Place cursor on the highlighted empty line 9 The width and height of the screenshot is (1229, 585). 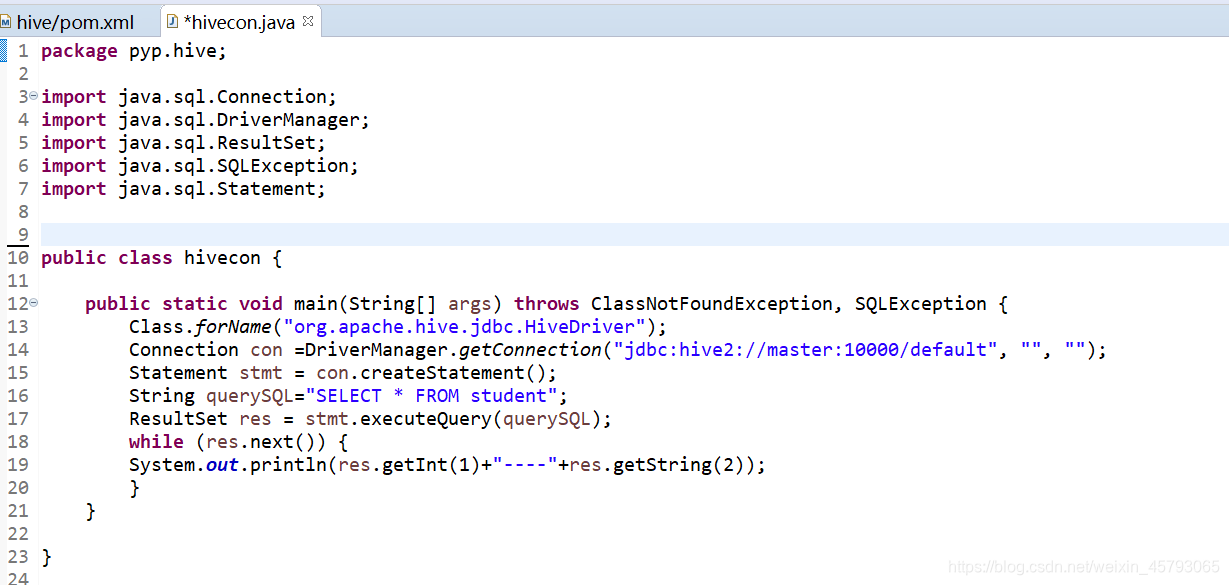pos(634,234)
